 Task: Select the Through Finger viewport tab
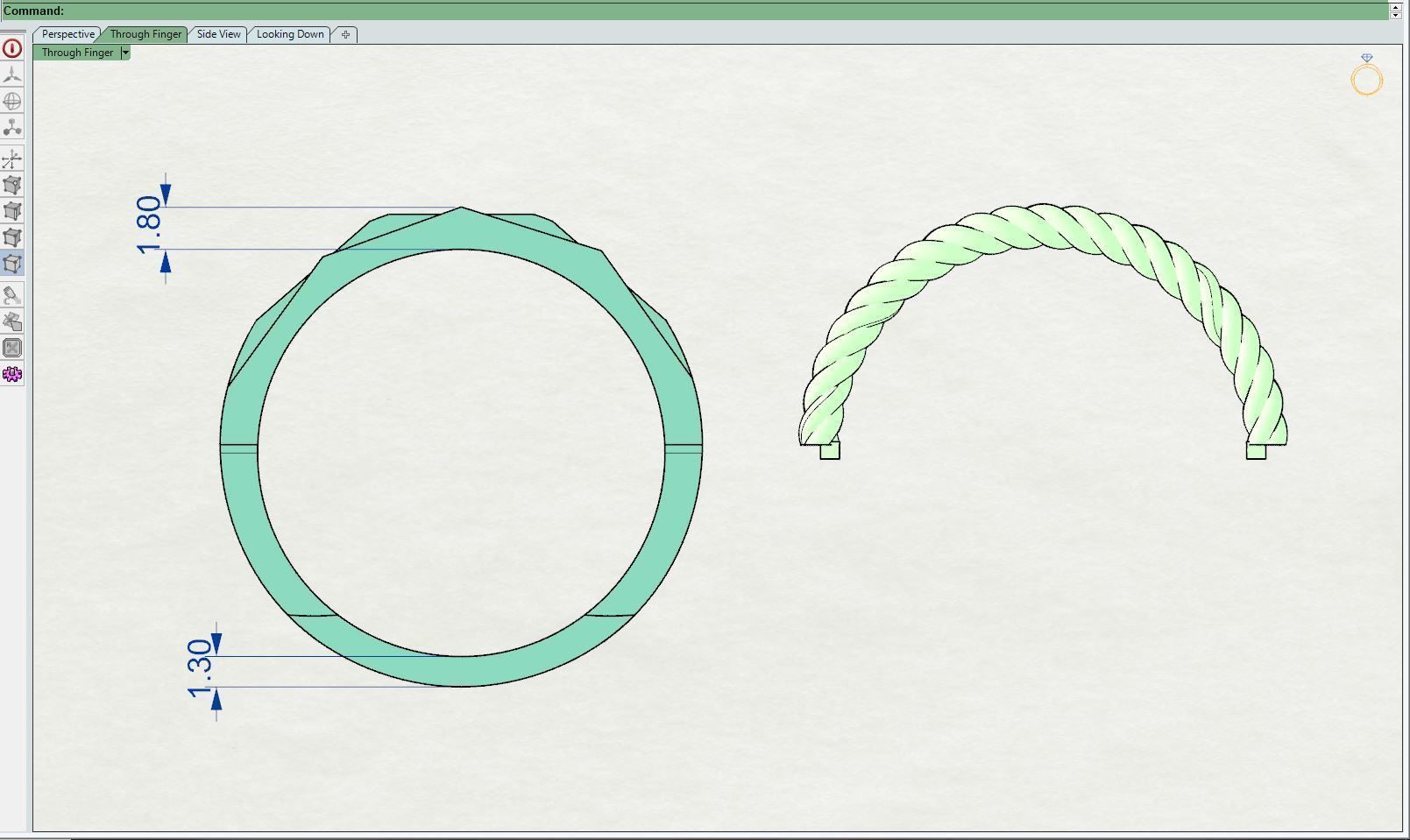click(145, 34)
